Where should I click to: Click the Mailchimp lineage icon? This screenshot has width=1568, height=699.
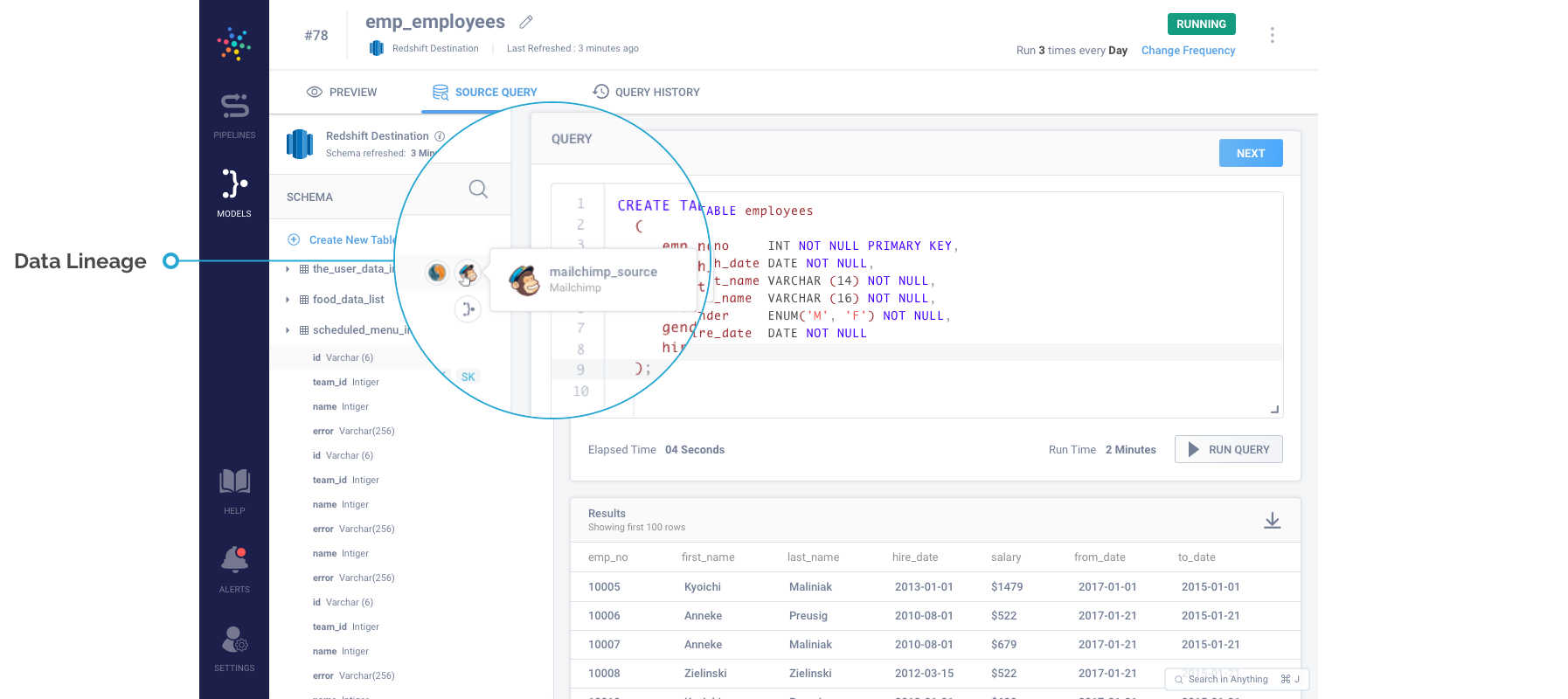468,273
